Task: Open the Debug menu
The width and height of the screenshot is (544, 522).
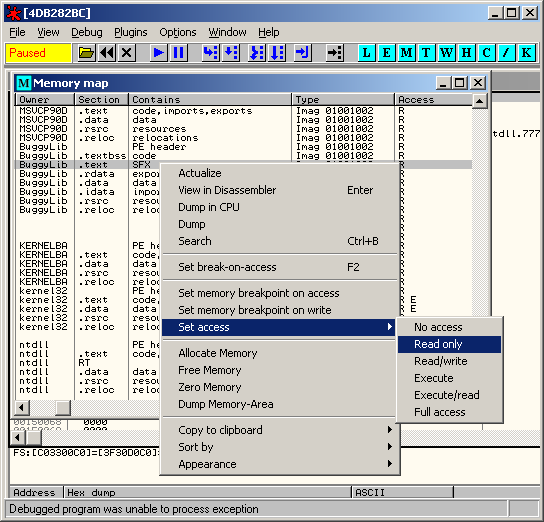Action: pos(87,32)
